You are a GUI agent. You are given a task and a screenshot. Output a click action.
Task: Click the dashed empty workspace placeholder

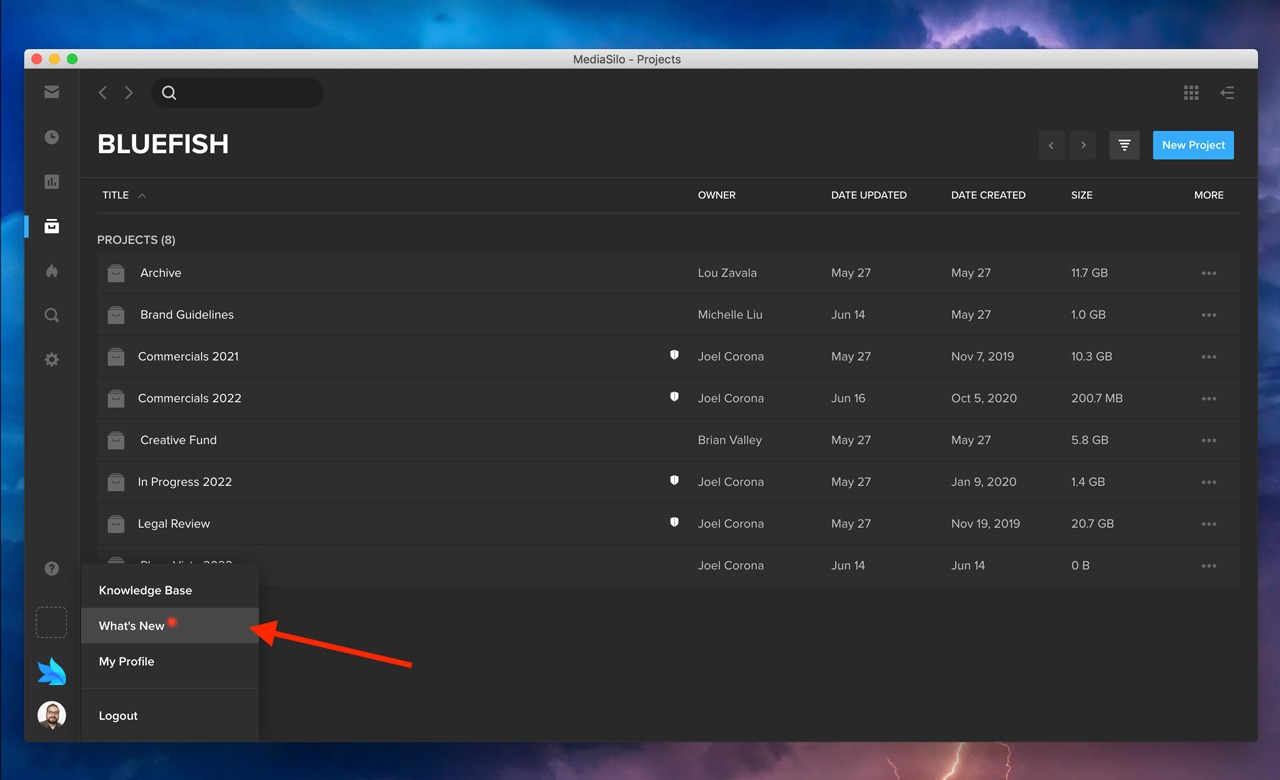[x=51, y=622]
